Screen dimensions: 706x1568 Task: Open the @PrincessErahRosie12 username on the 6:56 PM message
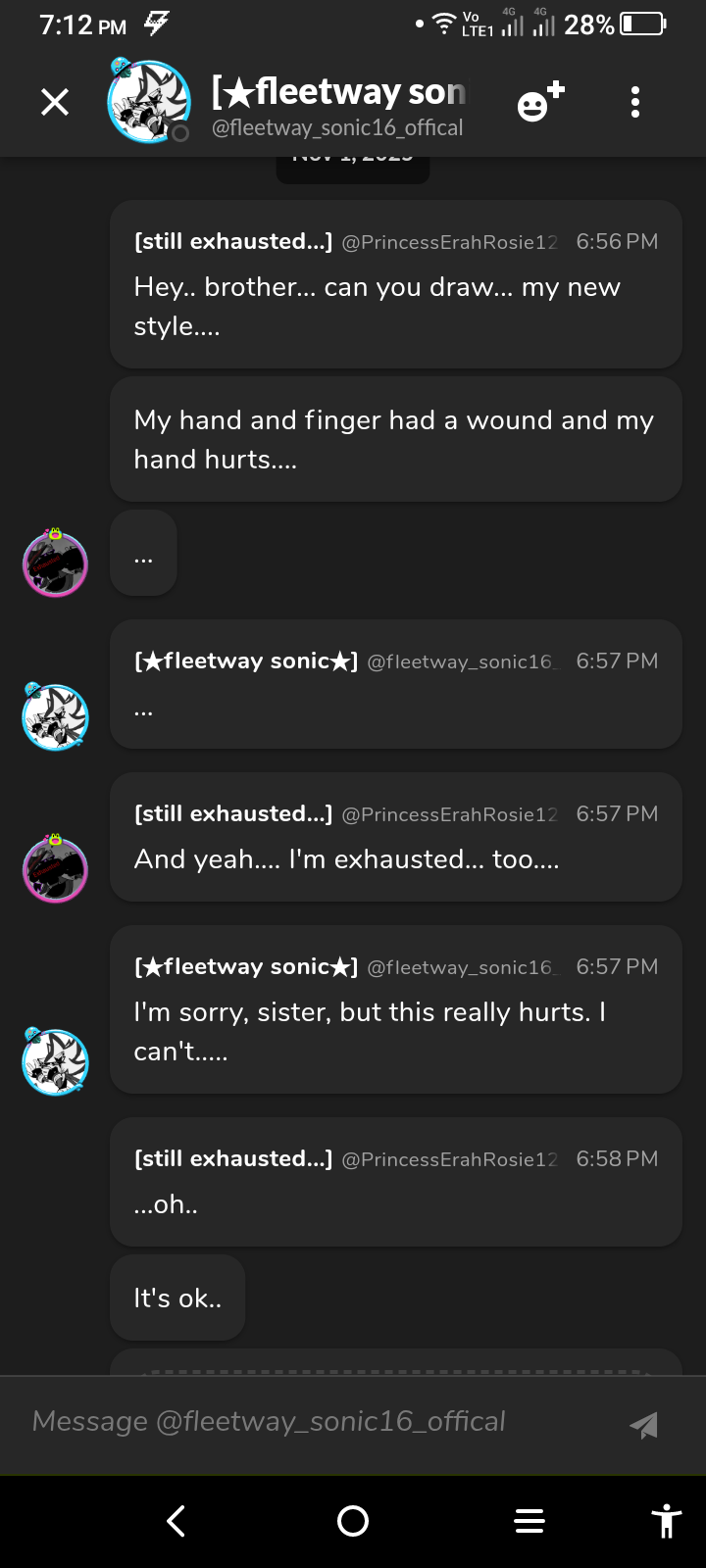click(x=449, y=242)
